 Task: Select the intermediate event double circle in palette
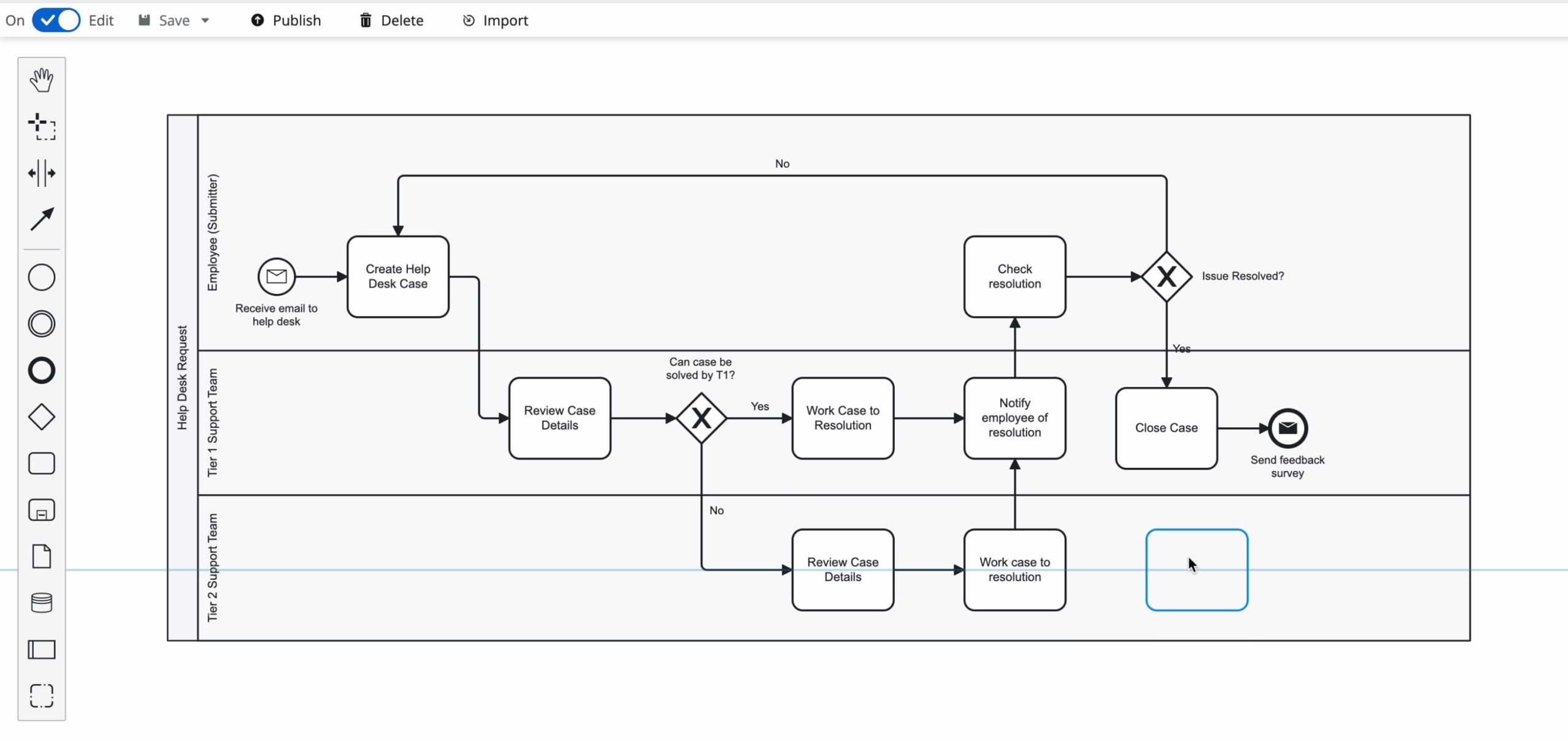42,324
